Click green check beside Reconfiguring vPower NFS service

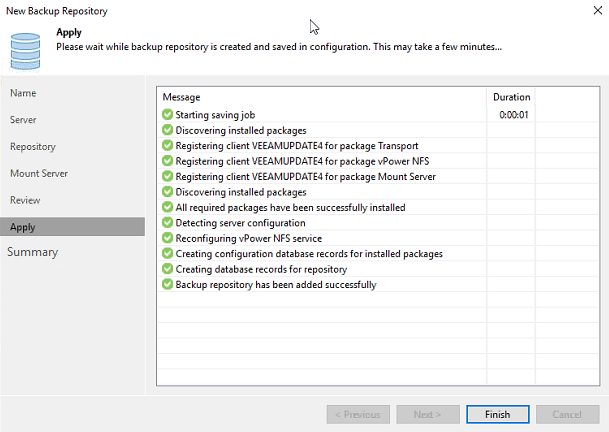pos(167,238)
